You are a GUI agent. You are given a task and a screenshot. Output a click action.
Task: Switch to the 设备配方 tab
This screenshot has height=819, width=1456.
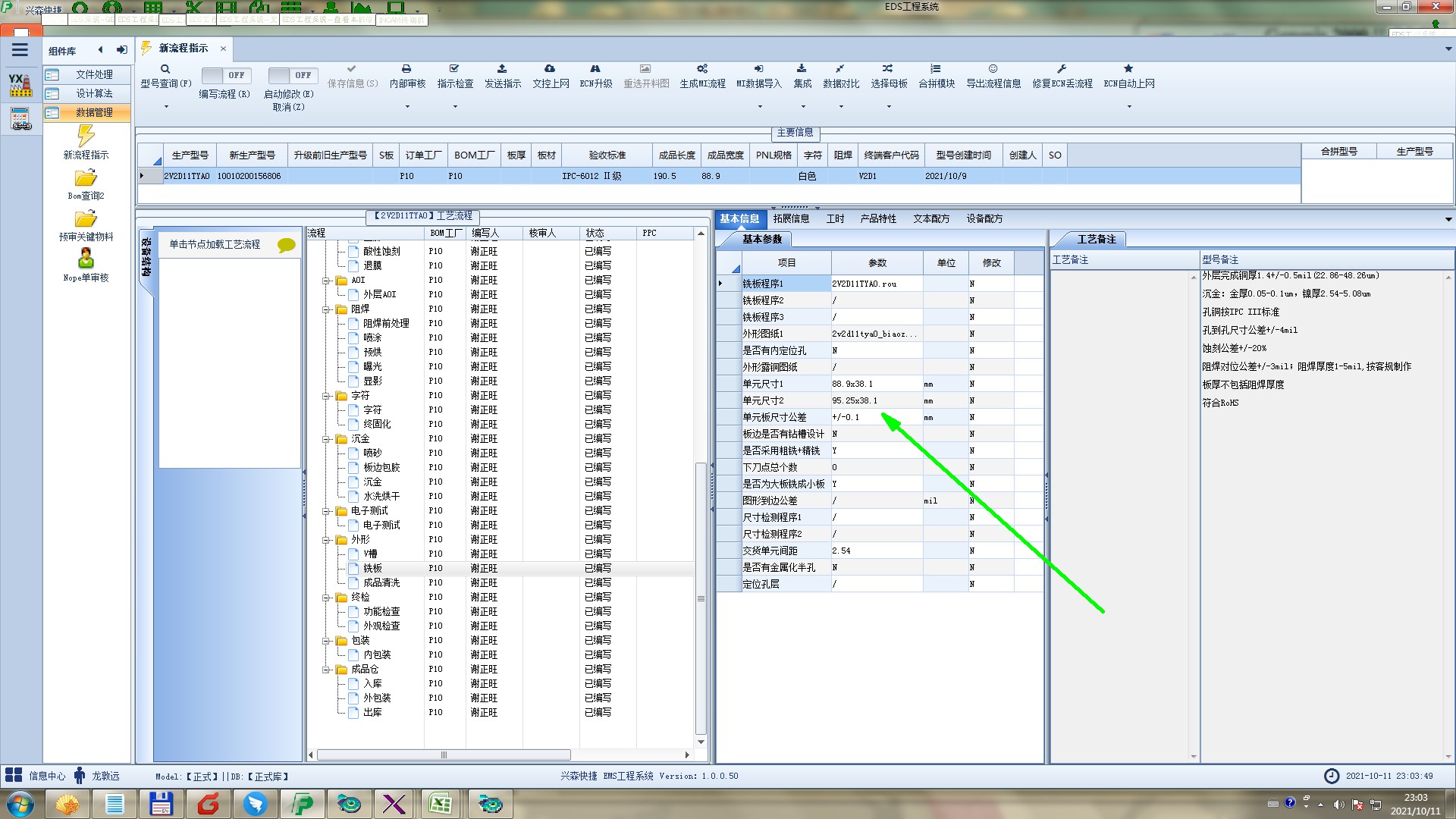click(984, 219)
